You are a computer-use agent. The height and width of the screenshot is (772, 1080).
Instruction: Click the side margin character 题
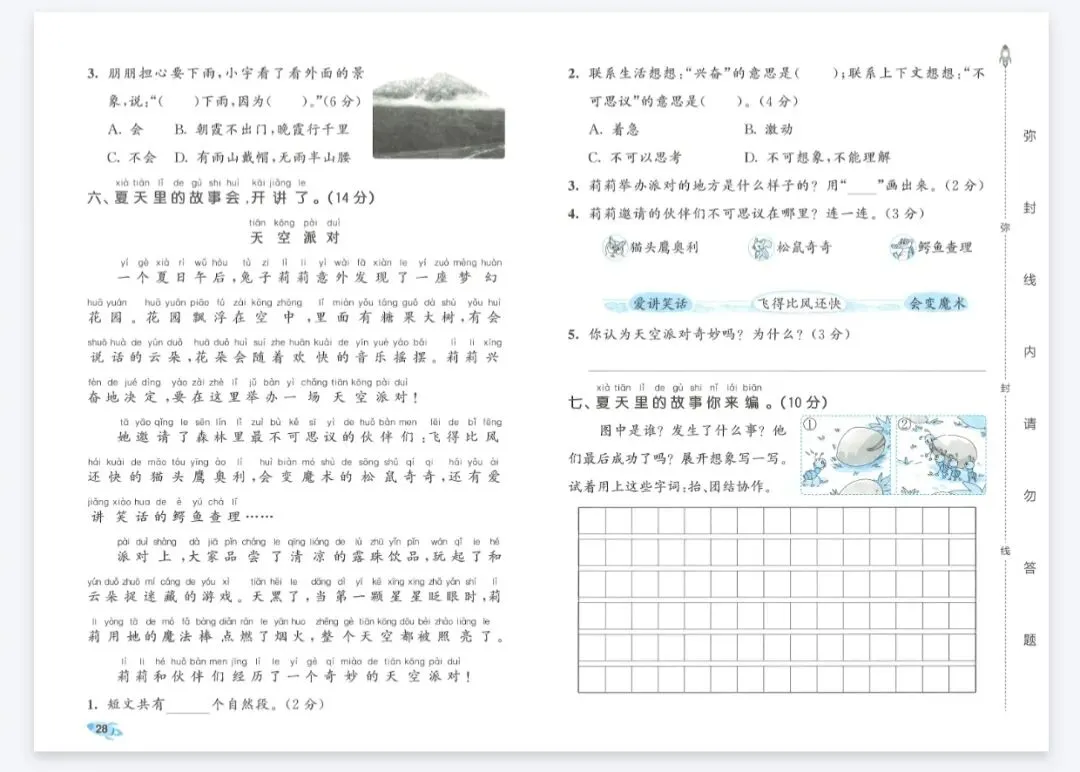pyautogui.click(x=1029, y=640)
